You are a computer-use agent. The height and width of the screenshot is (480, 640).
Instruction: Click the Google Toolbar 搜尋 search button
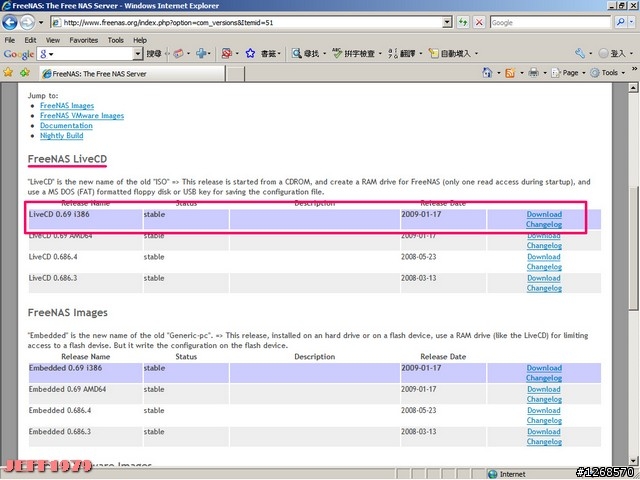tap(153, 53)
